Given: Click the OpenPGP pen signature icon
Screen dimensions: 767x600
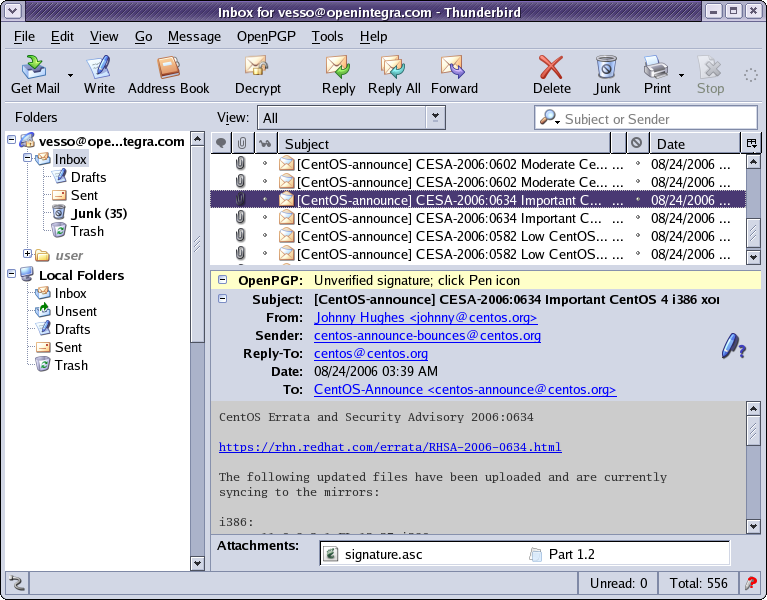Looking at the screenshot, I should coord(733,346).
